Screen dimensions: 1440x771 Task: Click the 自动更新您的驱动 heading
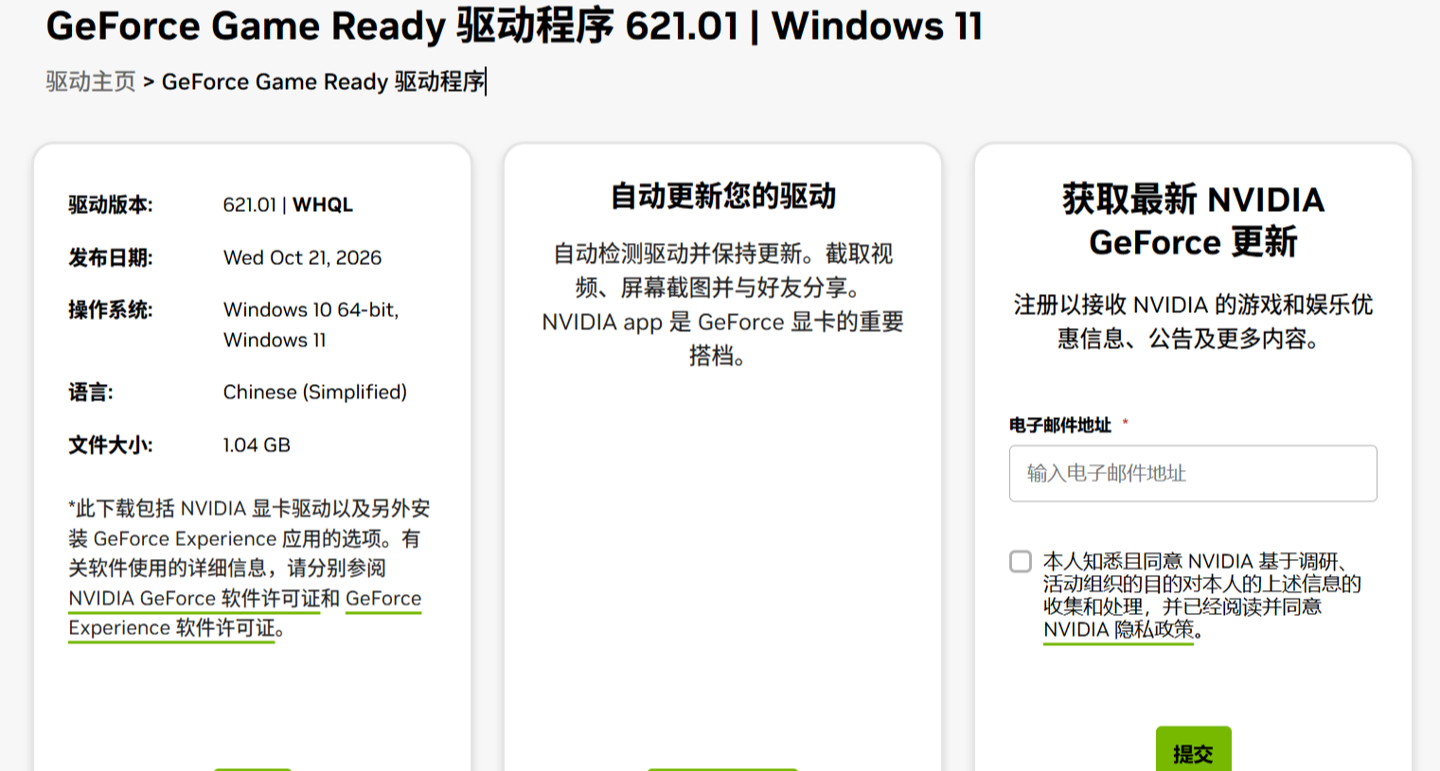coord(723,196)
